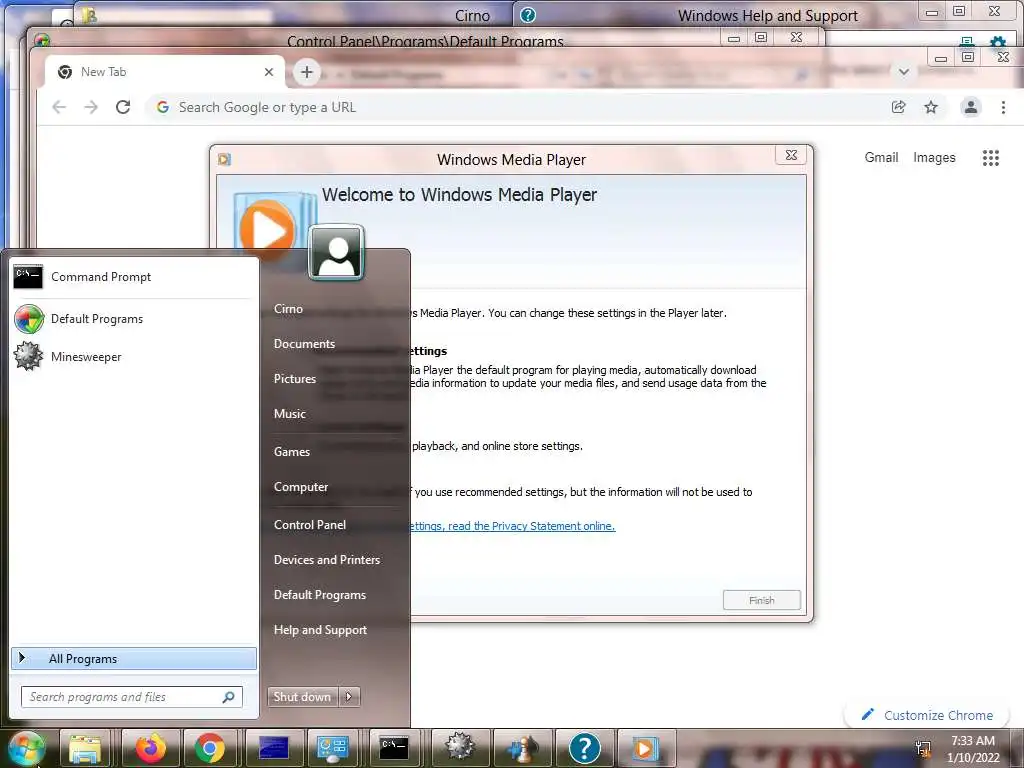Close the New Tab tab
This screenshot has height=768, width=1024.
tap(268, 72)
